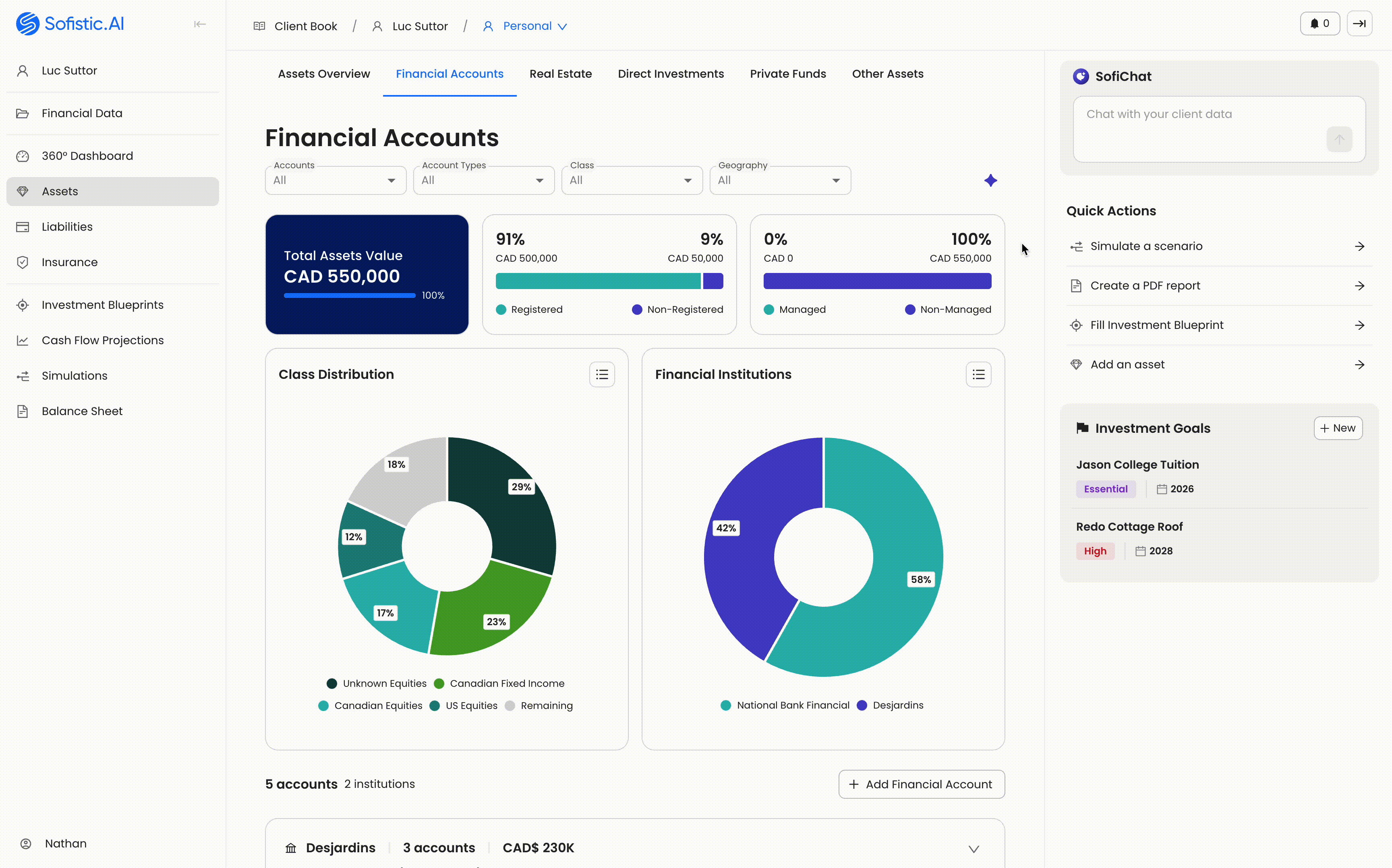Switch to the Real Estate tab
1392x868 pixels.
560,74
